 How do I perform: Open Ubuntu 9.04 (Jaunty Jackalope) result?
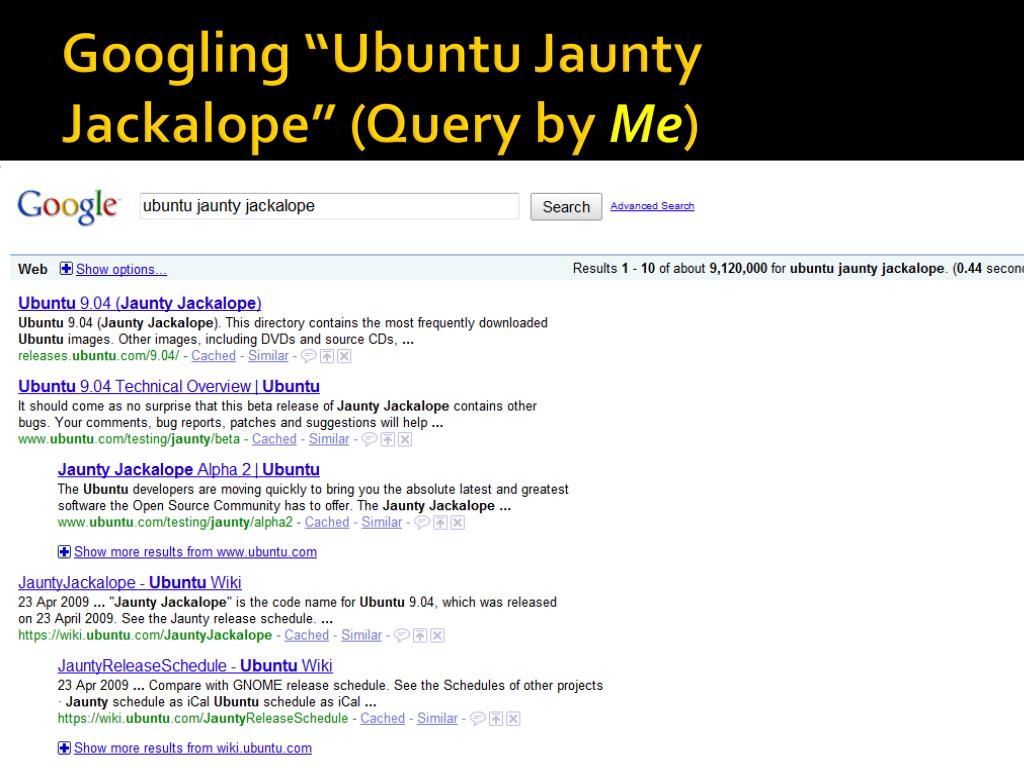[x=140, y=303]
